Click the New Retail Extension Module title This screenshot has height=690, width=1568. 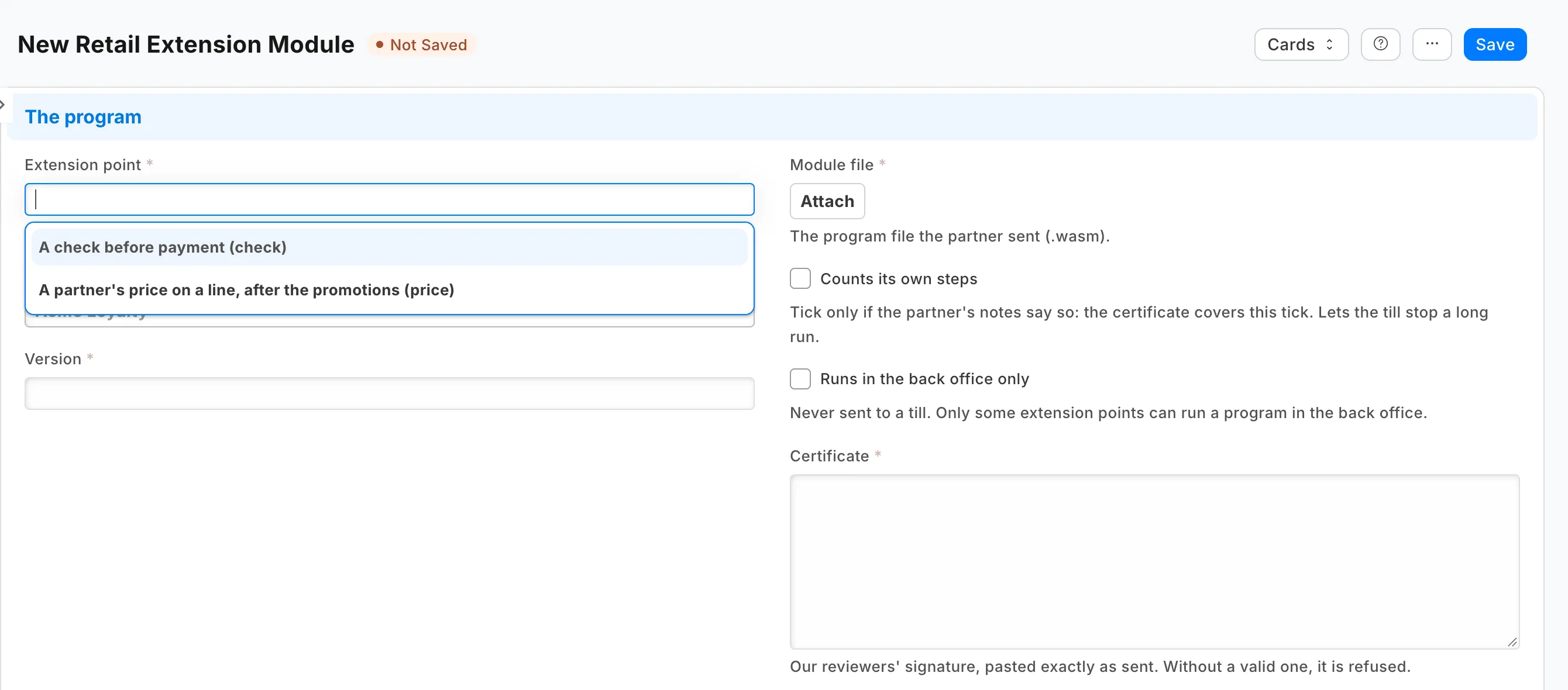185,44
